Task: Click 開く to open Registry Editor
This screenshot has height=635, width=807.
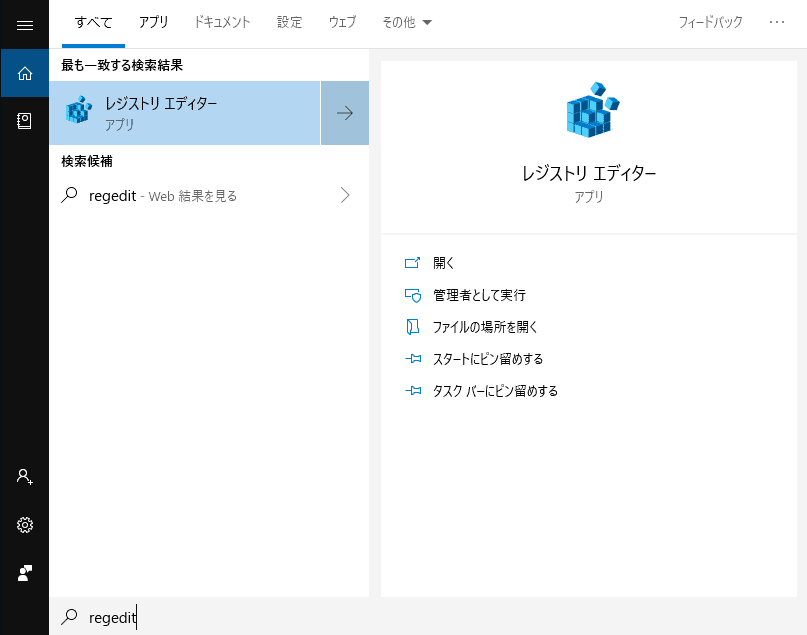Action: coord(443,263)
